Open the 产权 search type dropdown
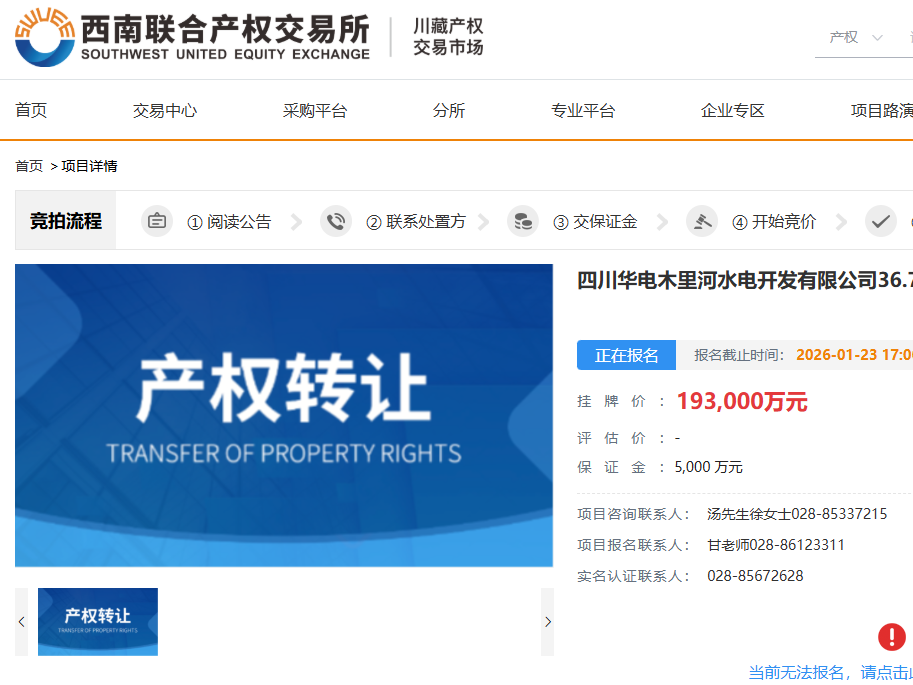The image size is (913, 685). pyautogui.click(x=856, y=37)
